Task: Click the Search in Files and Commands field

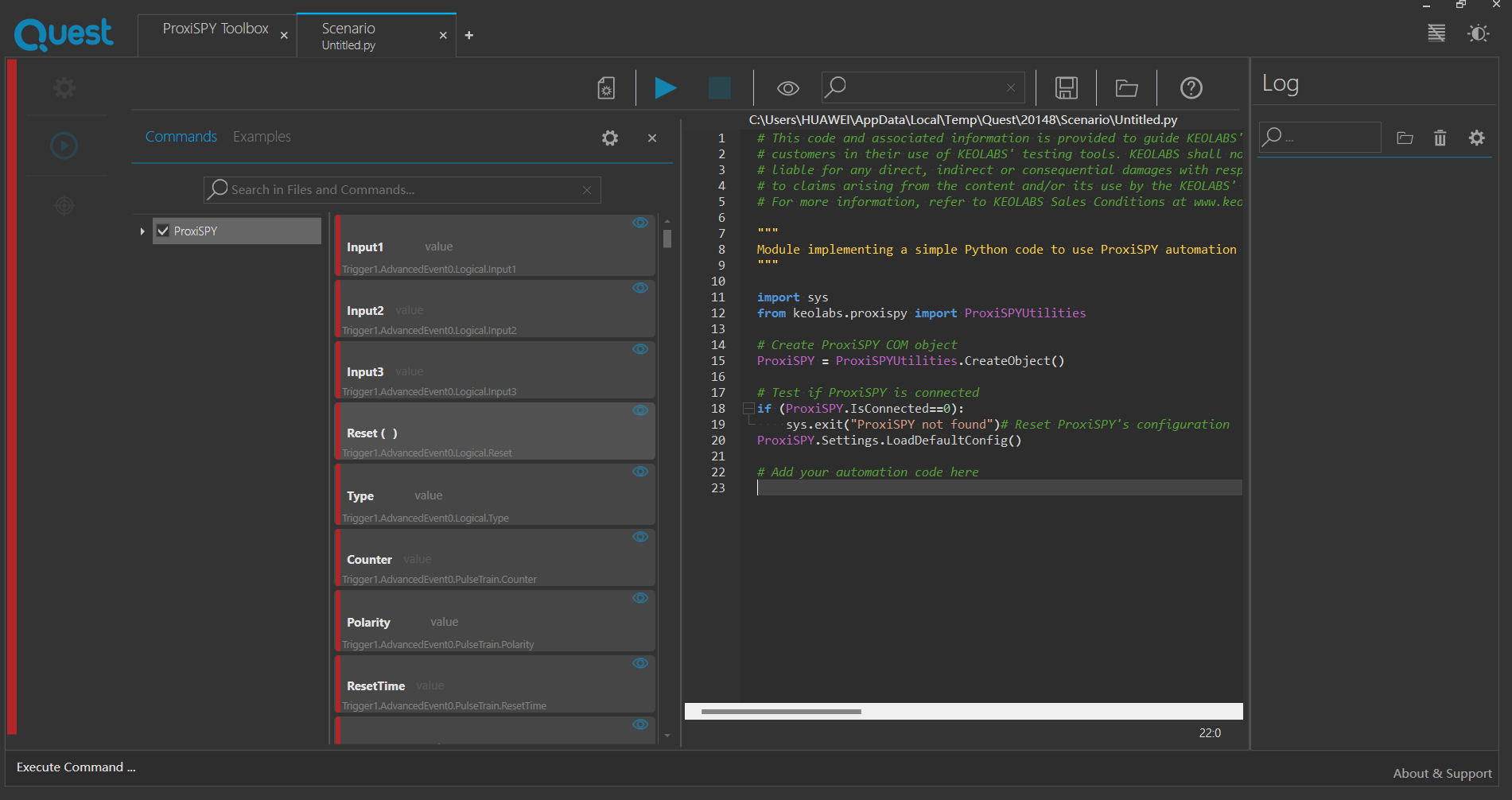Action: pos(402,189)
